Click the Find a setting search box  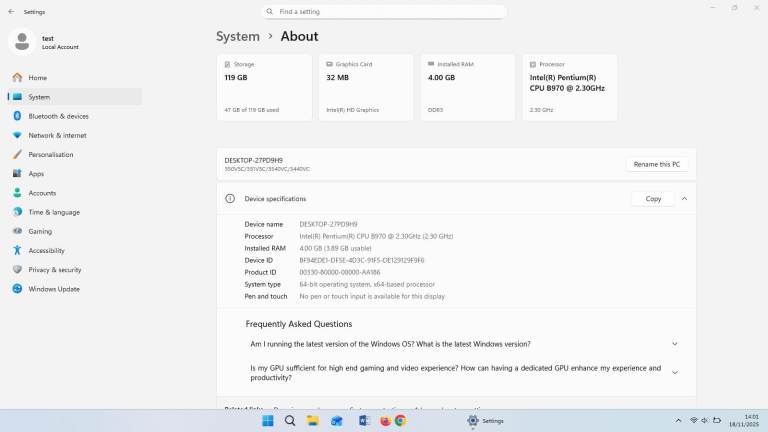click(x=384, y=11)
